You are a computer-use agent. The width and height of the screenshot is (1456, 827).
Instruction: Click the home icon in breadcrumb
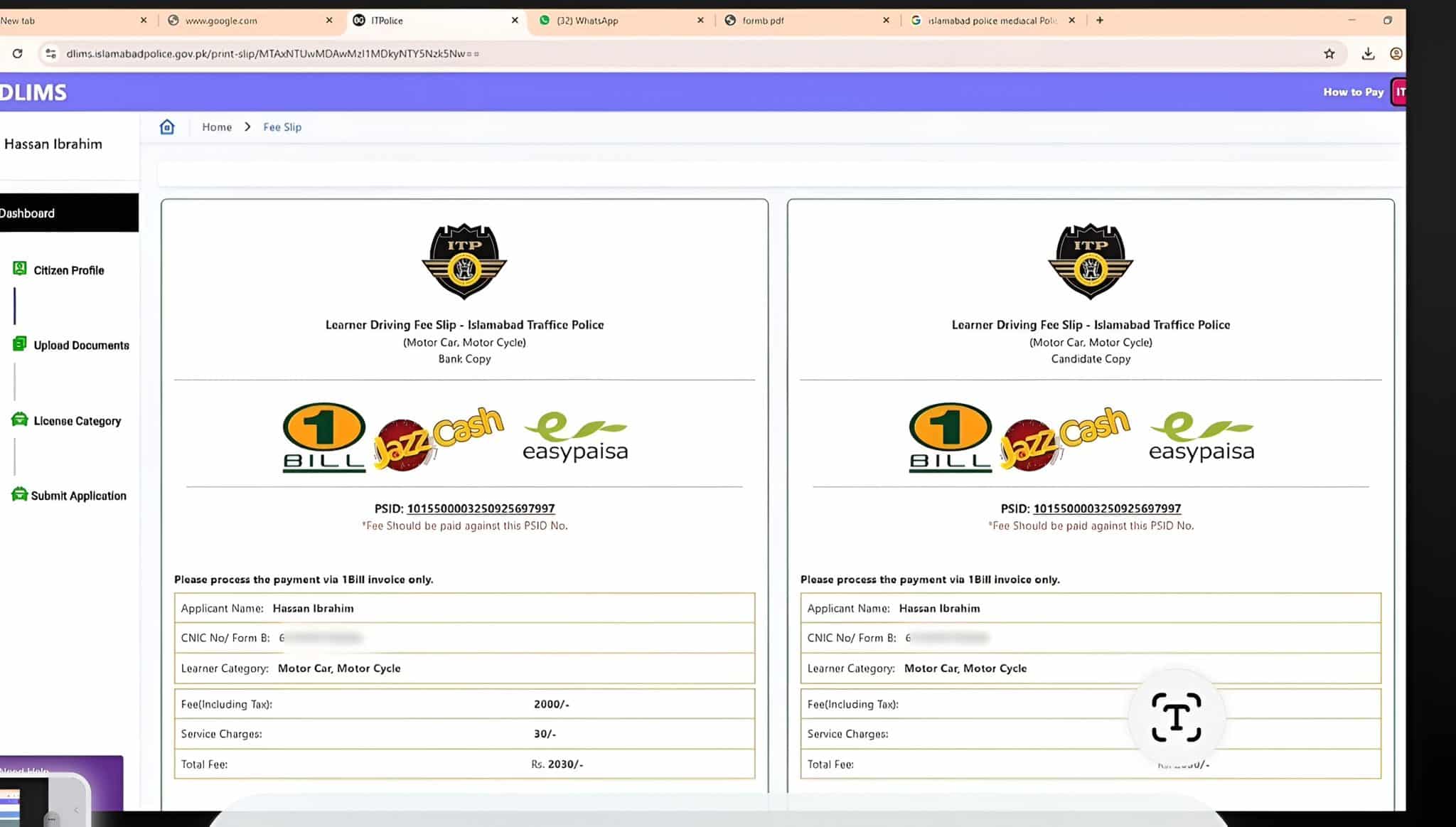pyautogui.click(x=167, y=127)
